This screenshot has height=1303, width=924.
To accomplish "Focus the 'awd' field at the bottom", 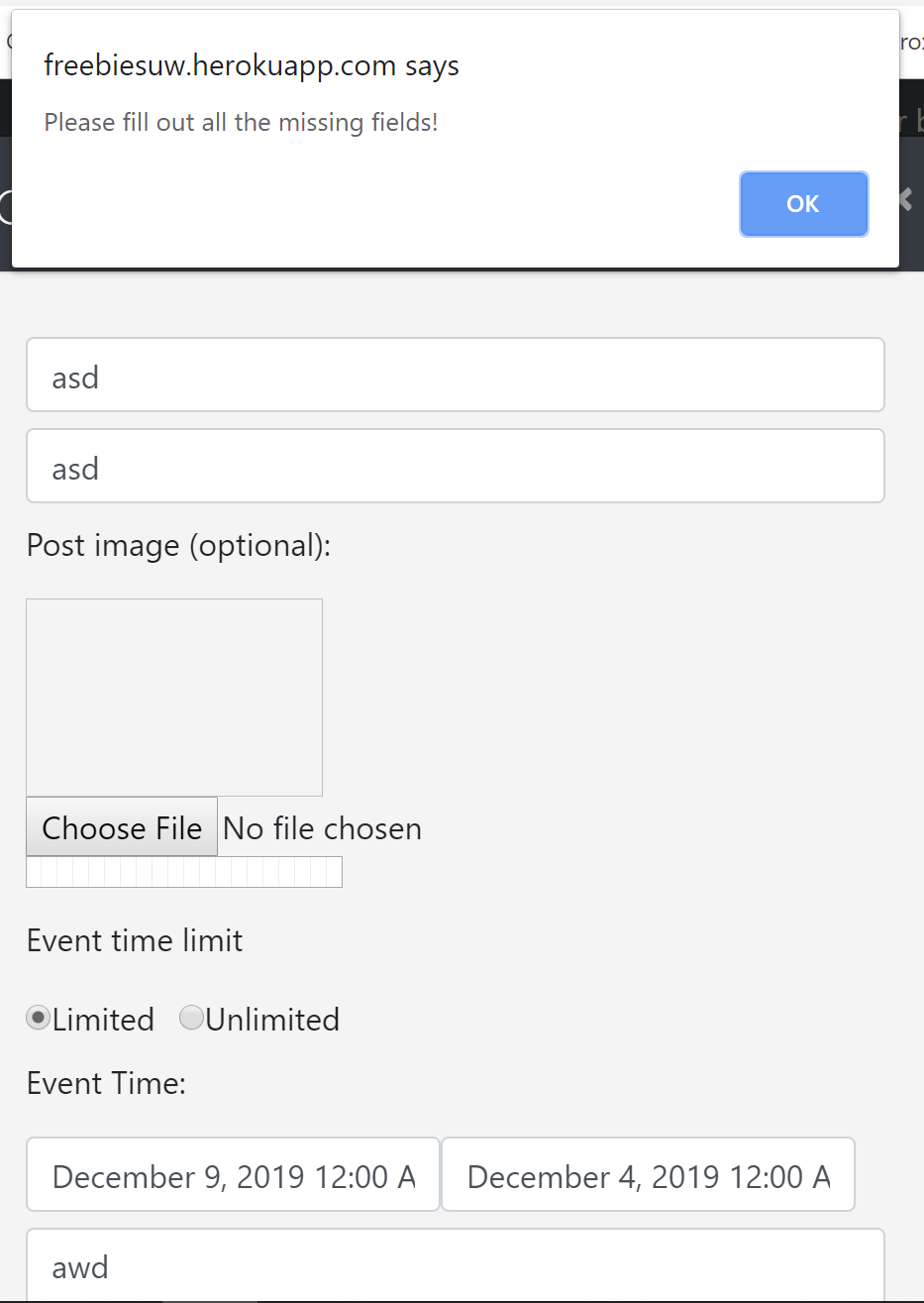I will [x=456, y=1266].
